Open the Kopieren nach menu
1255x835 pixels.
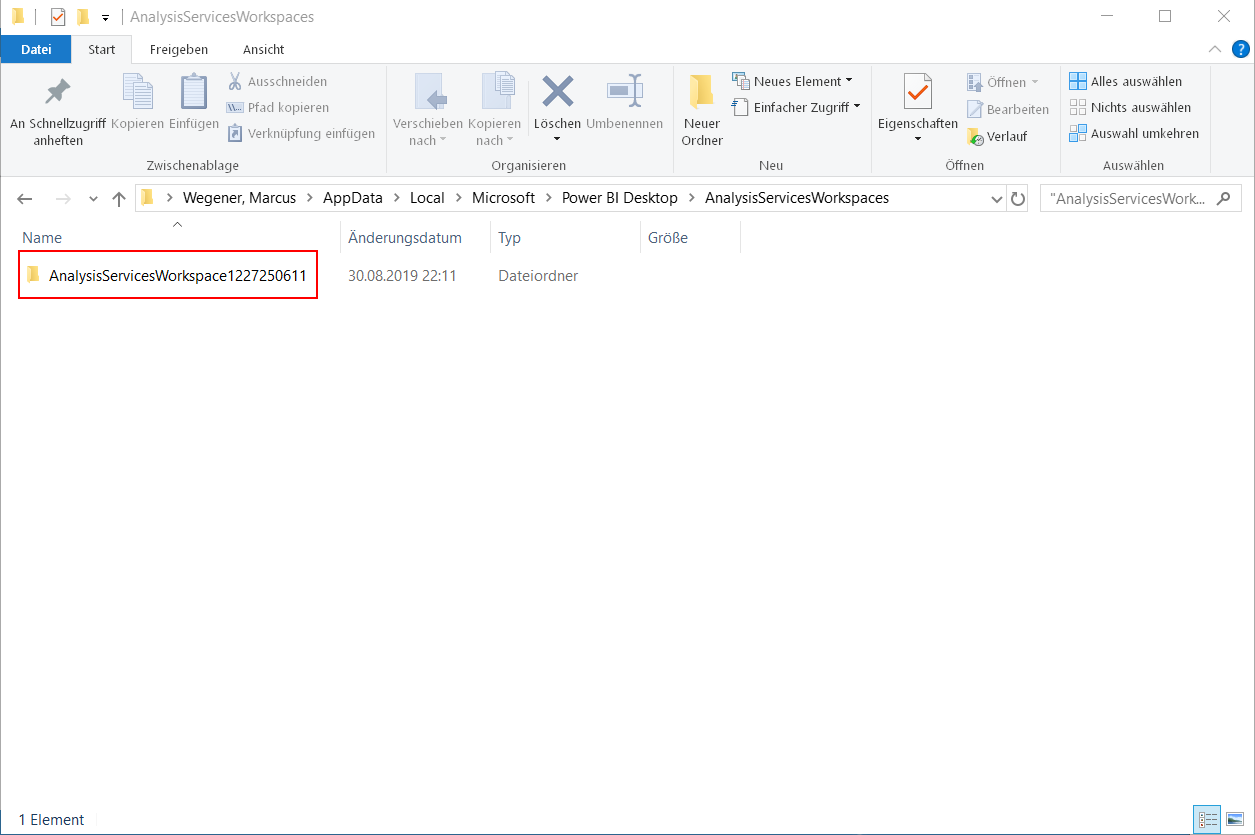coord(495,110)
